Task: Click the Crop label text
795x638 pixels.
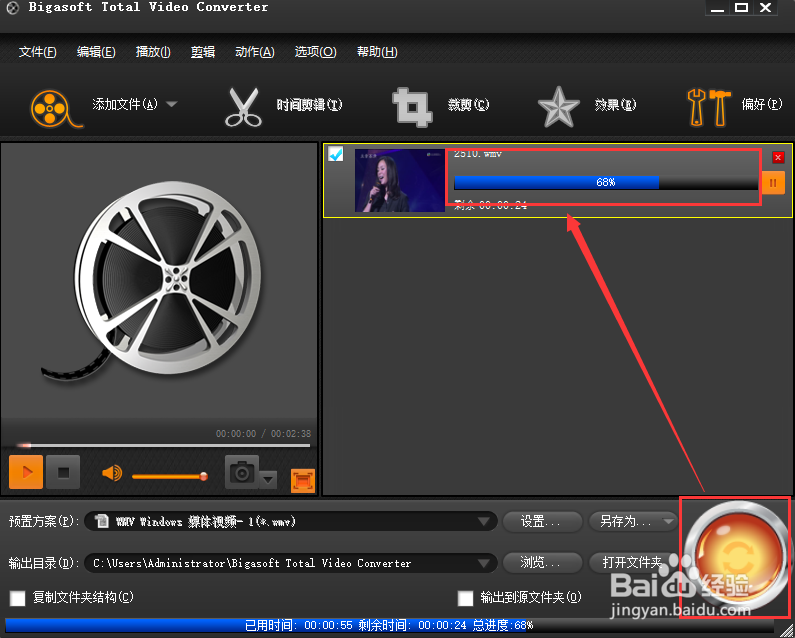Action: (468, 105)
